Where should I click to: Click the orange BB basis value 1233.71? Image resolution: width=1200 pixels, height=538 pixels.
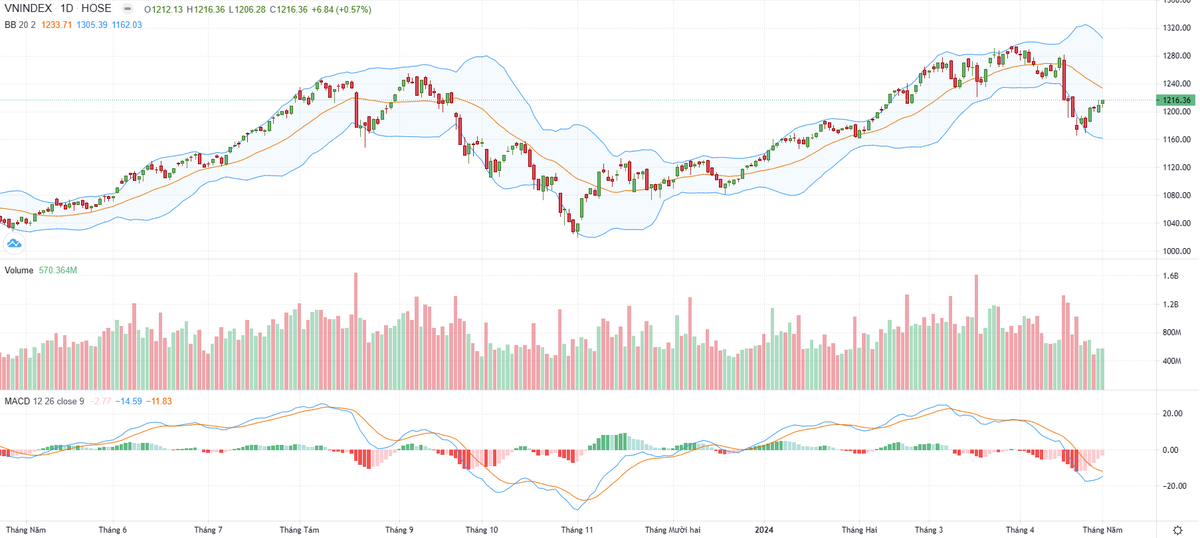click(58, 23)
